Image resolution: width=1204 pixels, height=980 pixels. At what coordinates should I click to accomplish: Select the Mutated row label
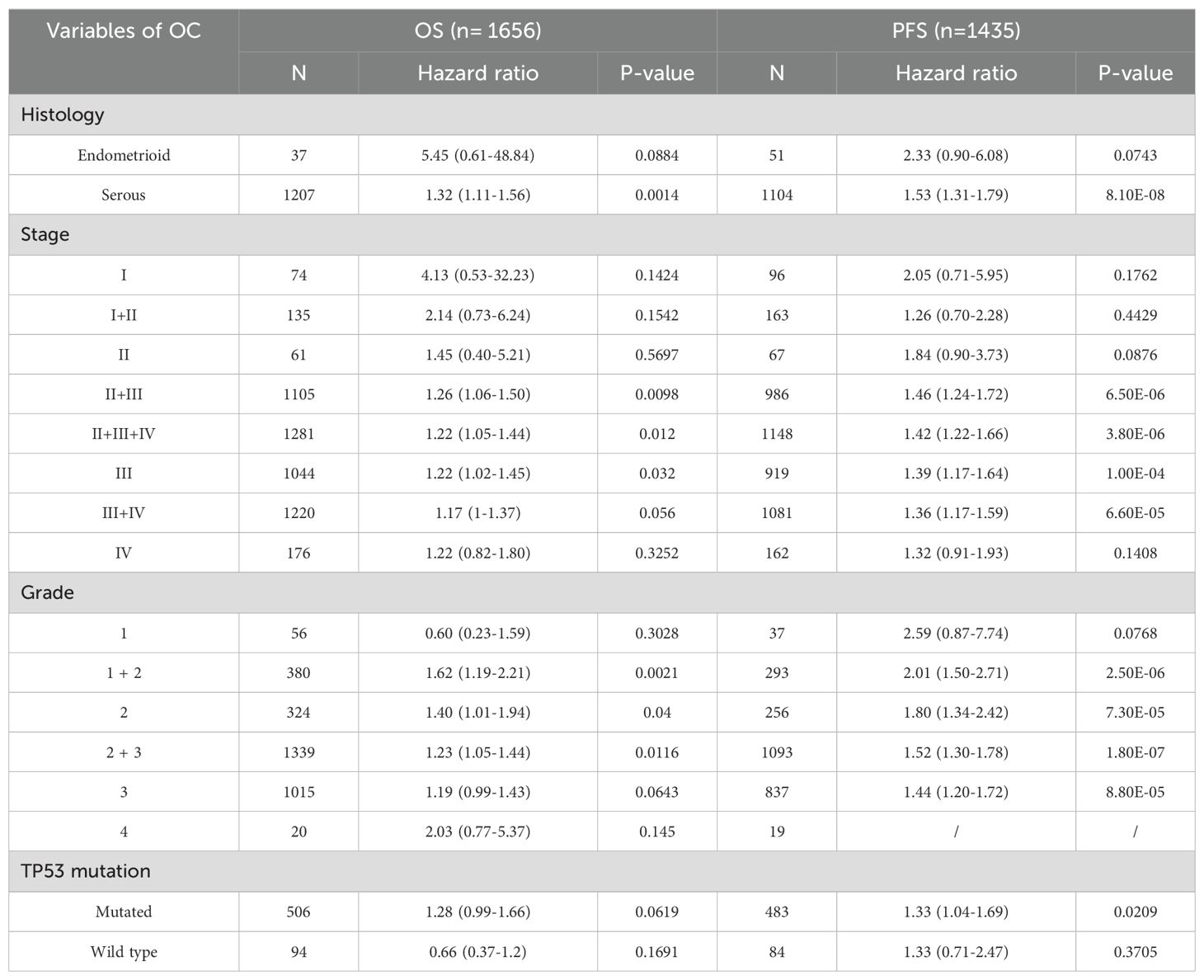pyautogui.click(x=124, y=912)
